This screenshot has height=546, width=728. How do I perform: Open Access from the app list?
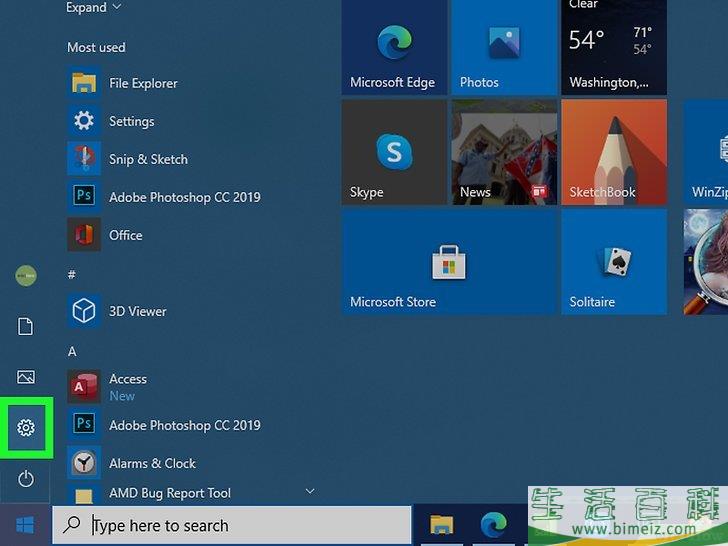point(128,379)
